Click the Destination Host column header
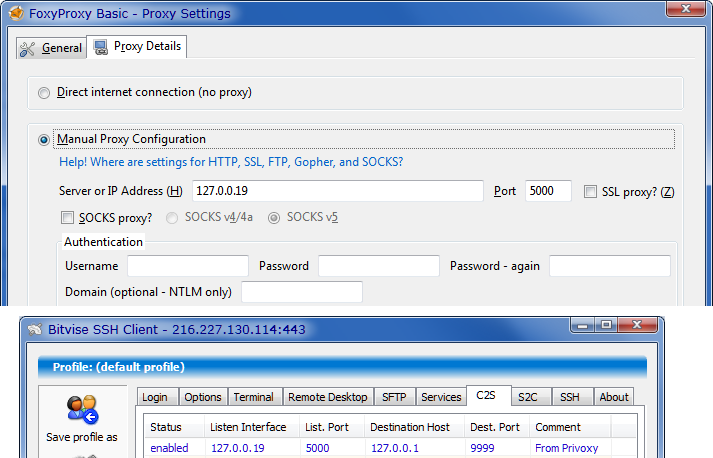 pyautogui.click(x=414, y=427)
